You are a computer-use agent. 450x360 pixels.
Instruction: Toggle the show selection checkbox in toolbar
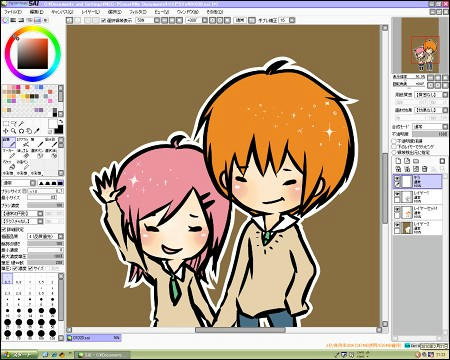tap(104, 20)
